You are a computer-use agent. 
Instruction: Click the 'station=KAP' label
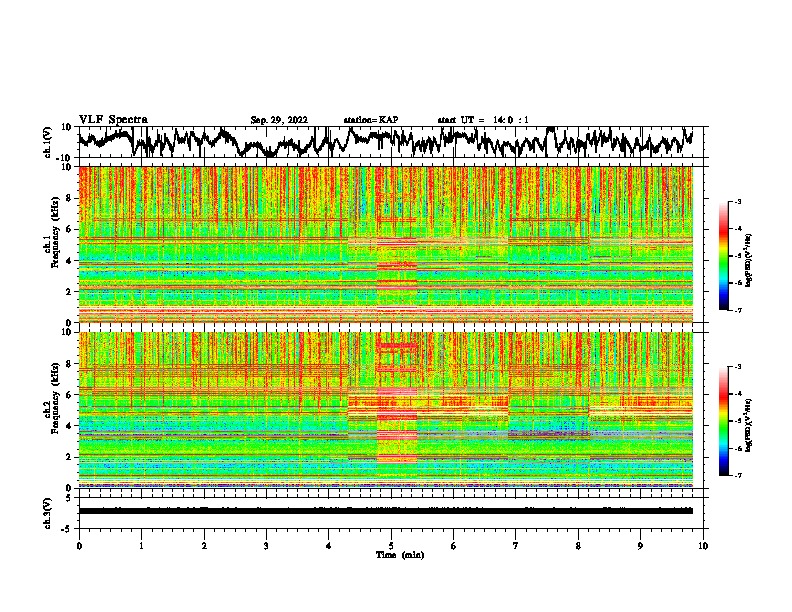[371, 120]
